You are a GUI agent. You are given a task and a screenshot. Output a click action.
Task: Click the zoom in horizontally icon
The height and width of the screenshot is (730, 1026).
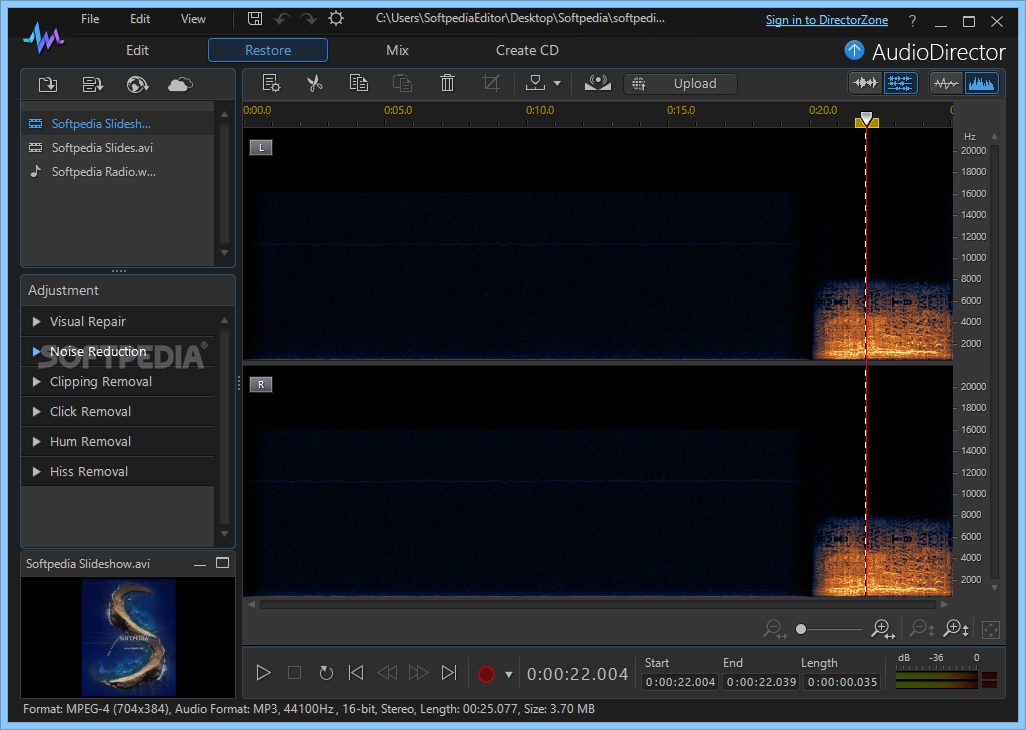tap(883, 629)
